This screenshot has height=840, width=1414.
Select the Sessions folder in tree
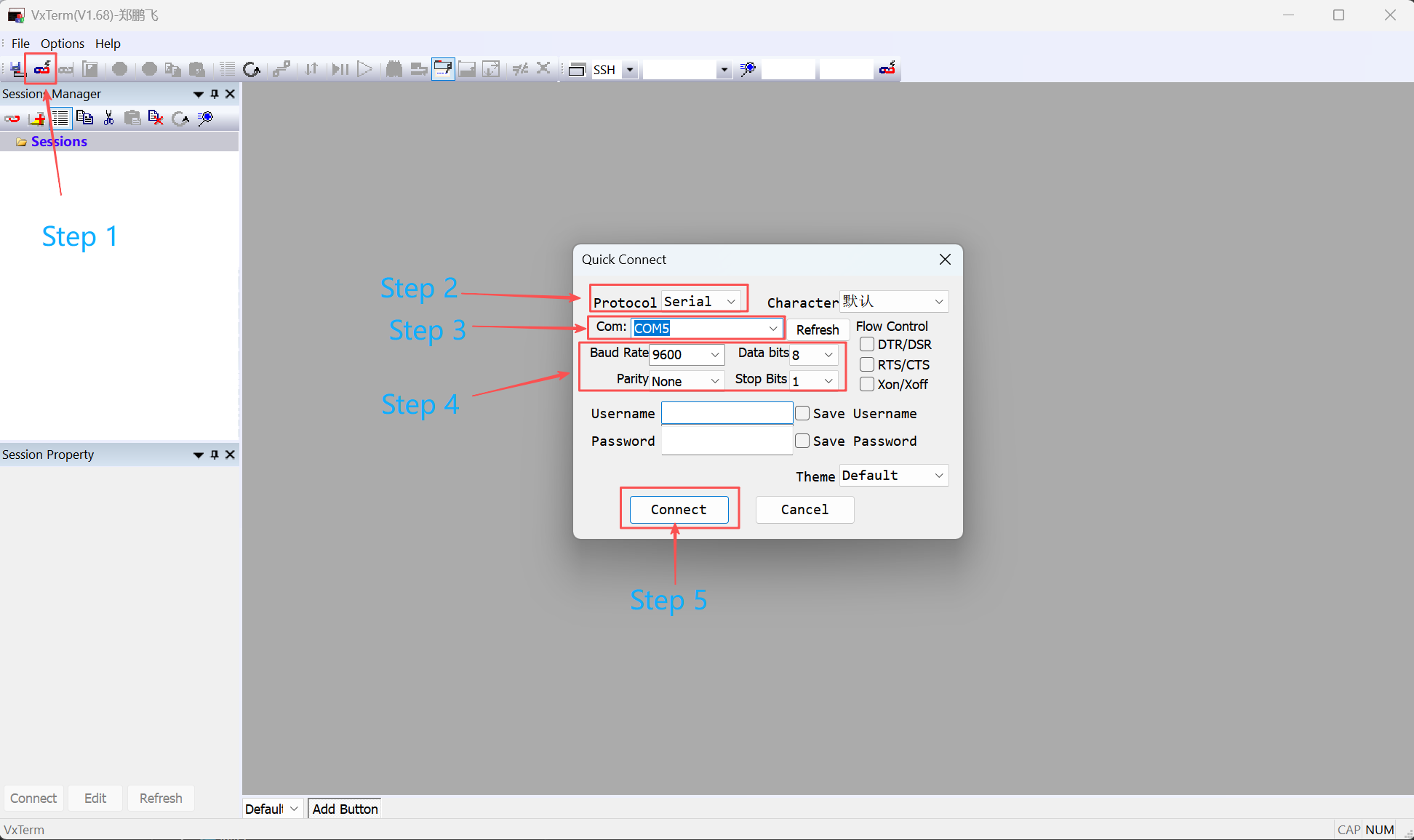(58, 141)
